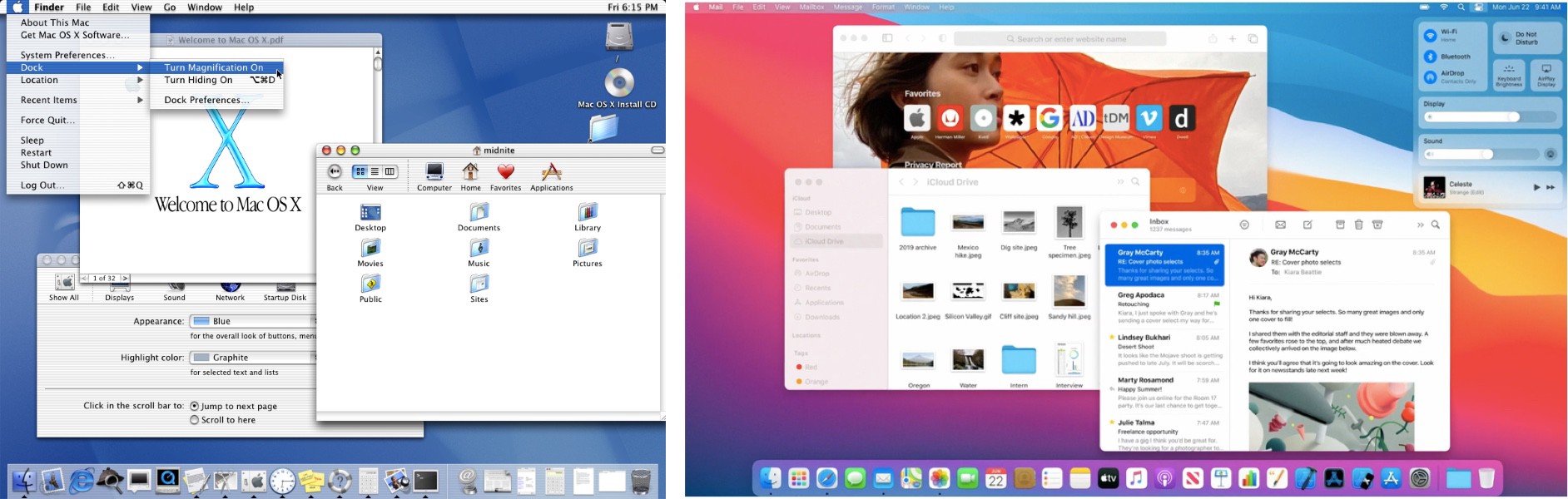Go to Home in the midnite window toolbar
1568x499 pixels.
coord(471,177)
